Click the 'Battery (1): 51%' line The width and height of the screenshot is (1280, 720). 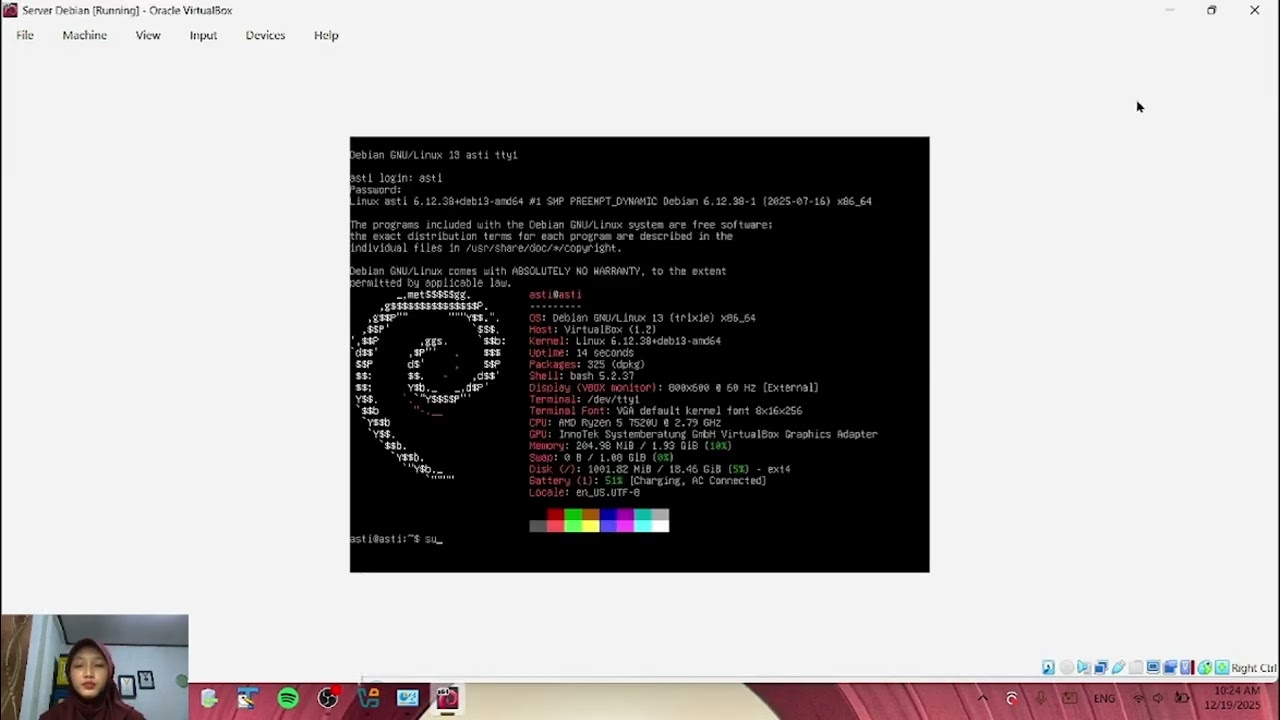[x=647, y=481]
